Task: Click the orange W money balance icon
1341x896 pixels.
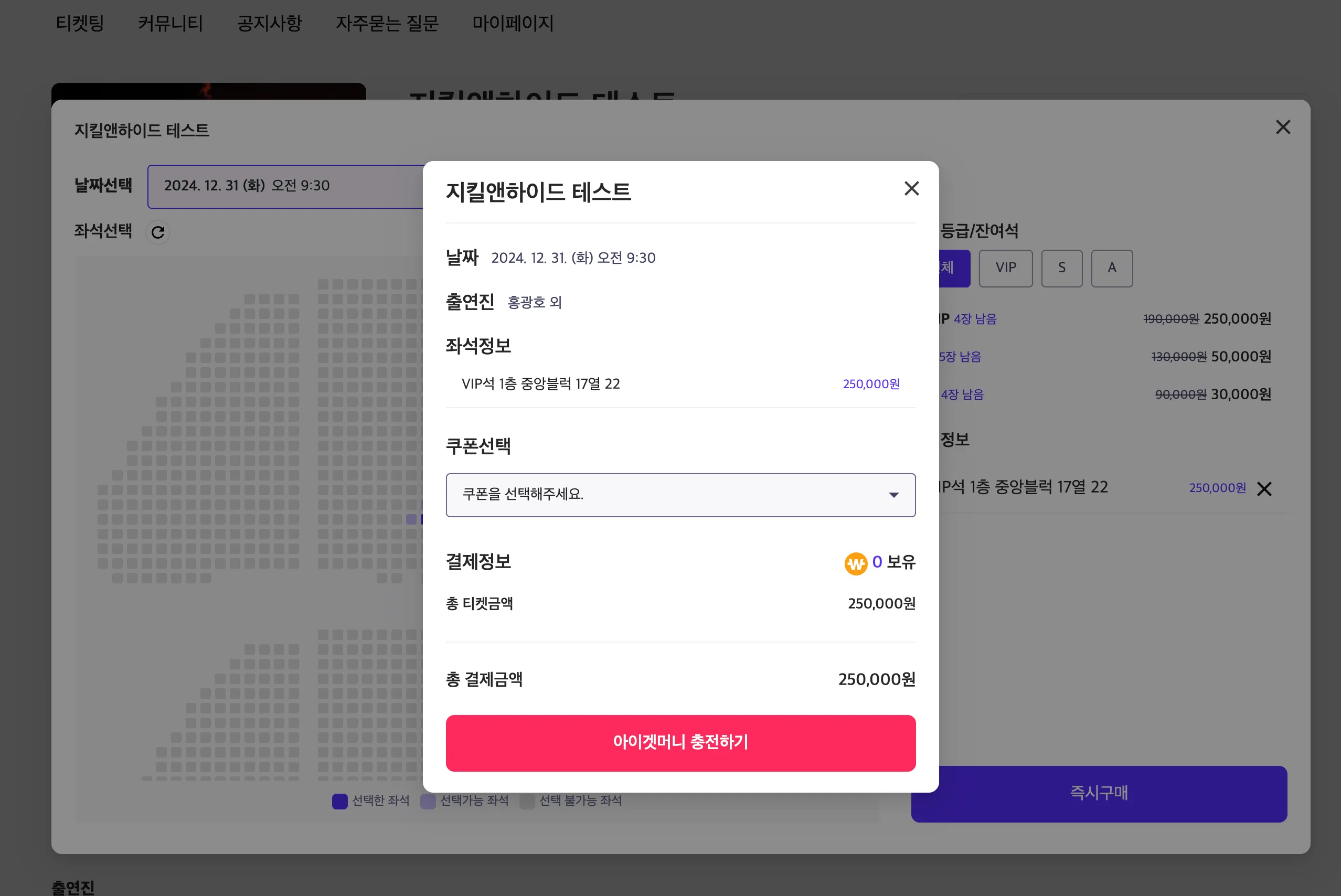Action: point(855,562)
